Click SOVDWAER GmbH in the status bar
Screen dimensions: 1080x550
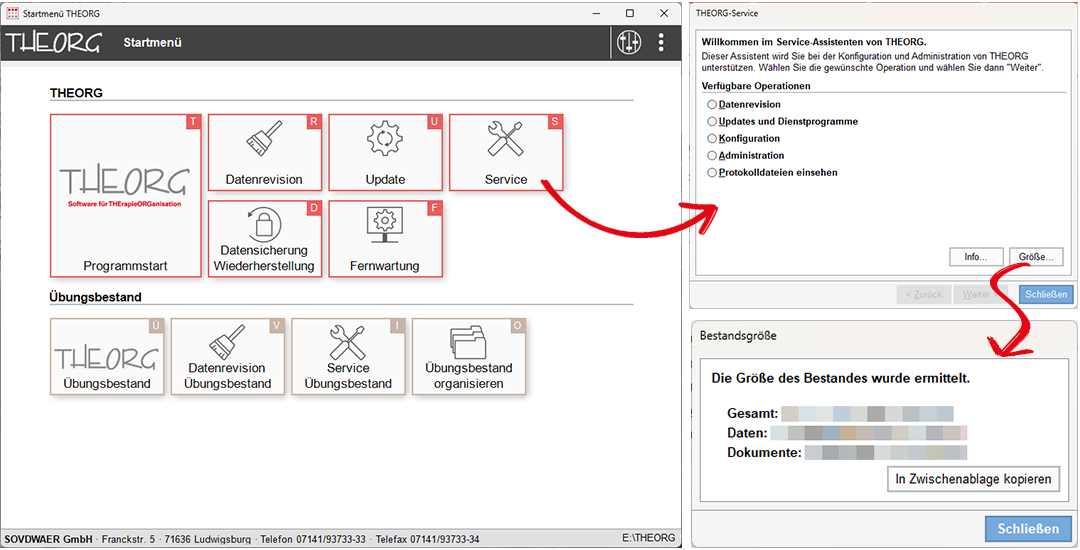(x=48, y=539)
